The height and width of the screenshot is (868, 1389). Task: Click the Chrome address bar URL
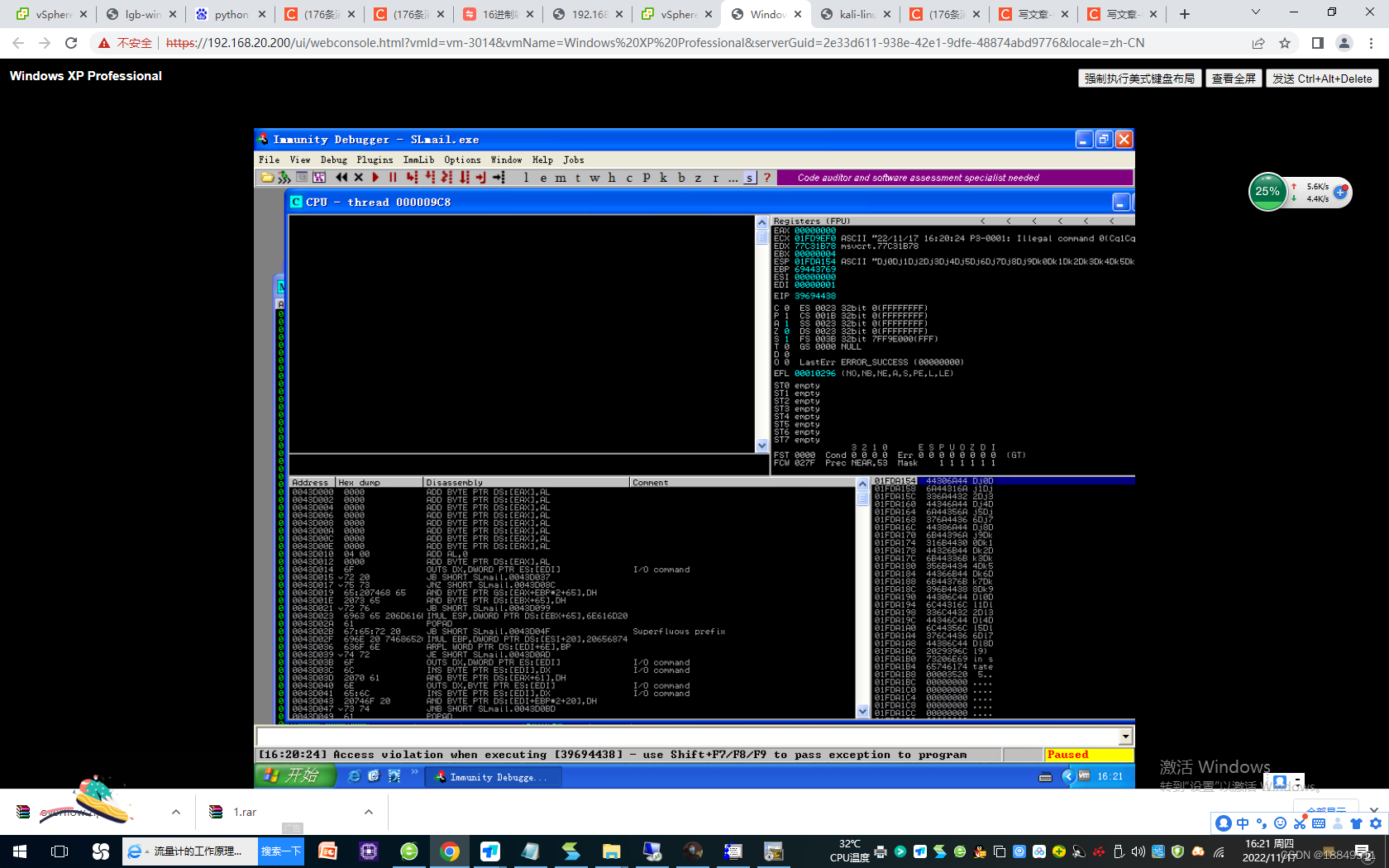pyautogui.click(x=655, y=43)
